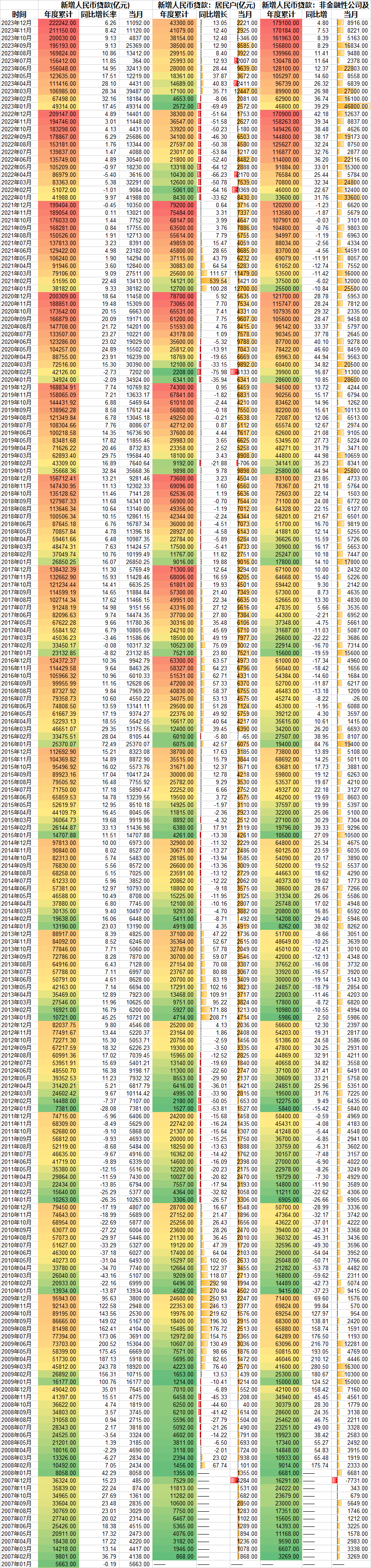
Task: Click the 2023年06月 date cell
Action: 19,68
